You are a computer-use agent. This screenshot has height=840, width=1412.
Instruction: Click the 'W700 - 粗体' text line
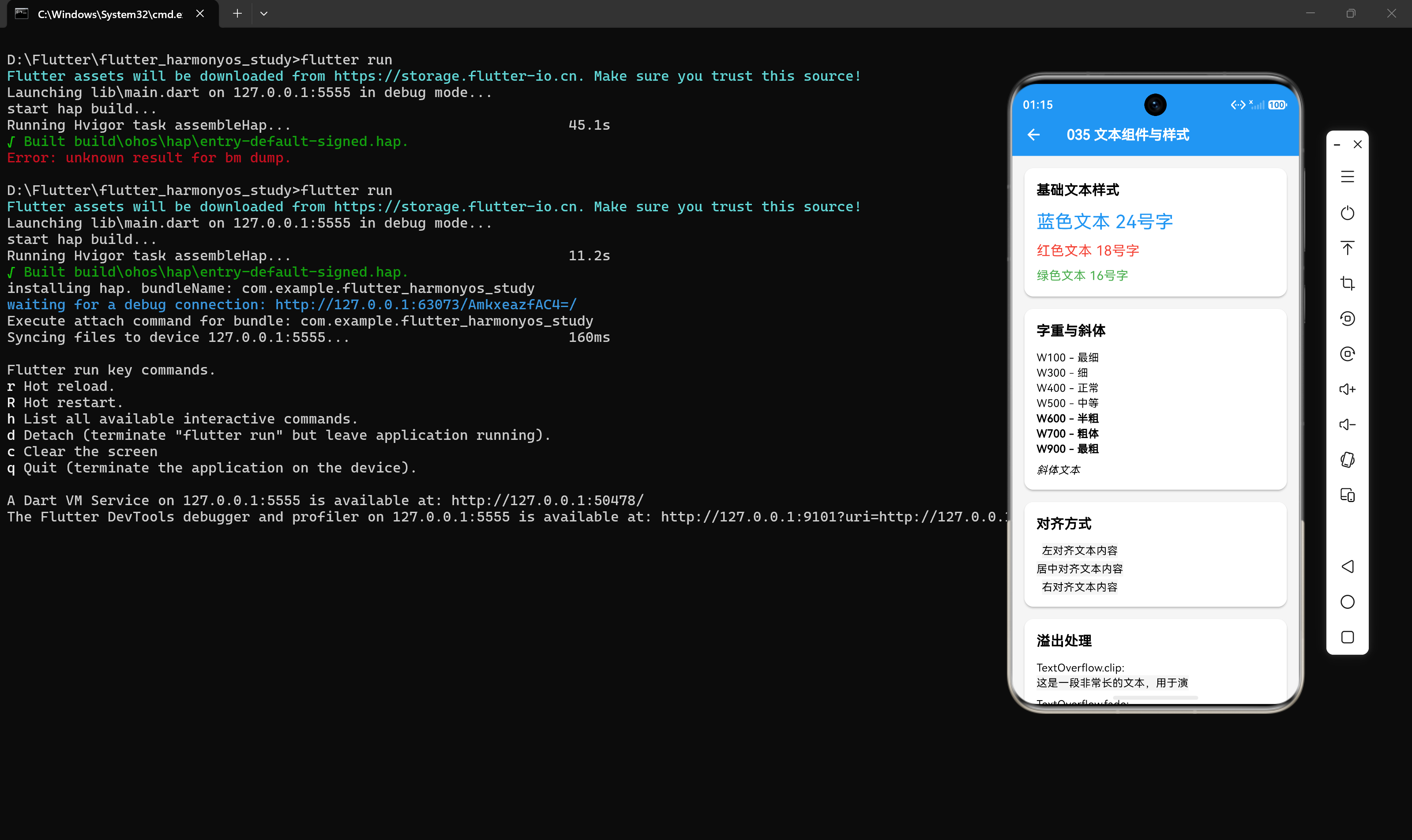click(1067, 434)
